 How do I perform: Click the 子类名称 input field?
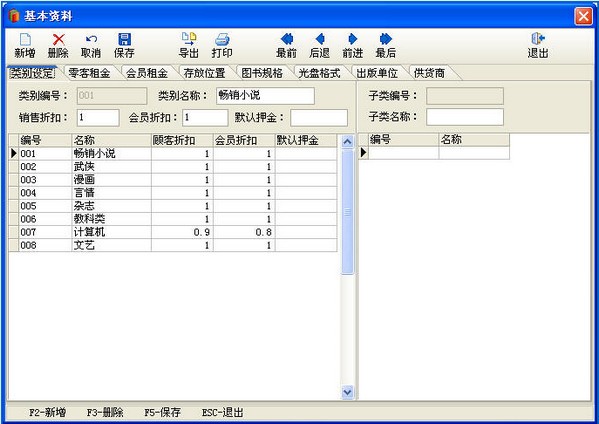click(465, 117)
